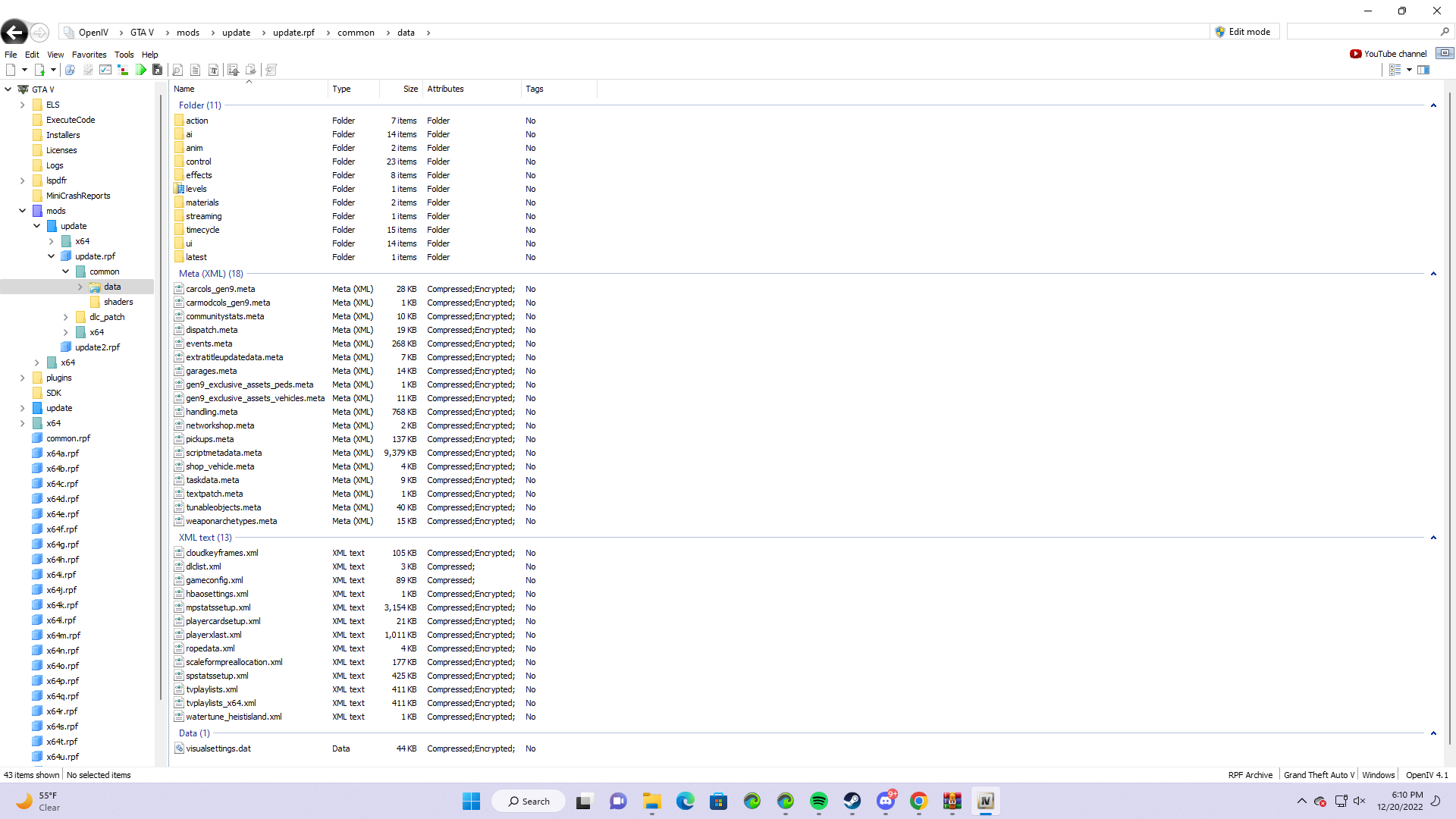This screenshot has width=1456, height=819.
Task: Open the Tools menu
Action: click(124, 55)
